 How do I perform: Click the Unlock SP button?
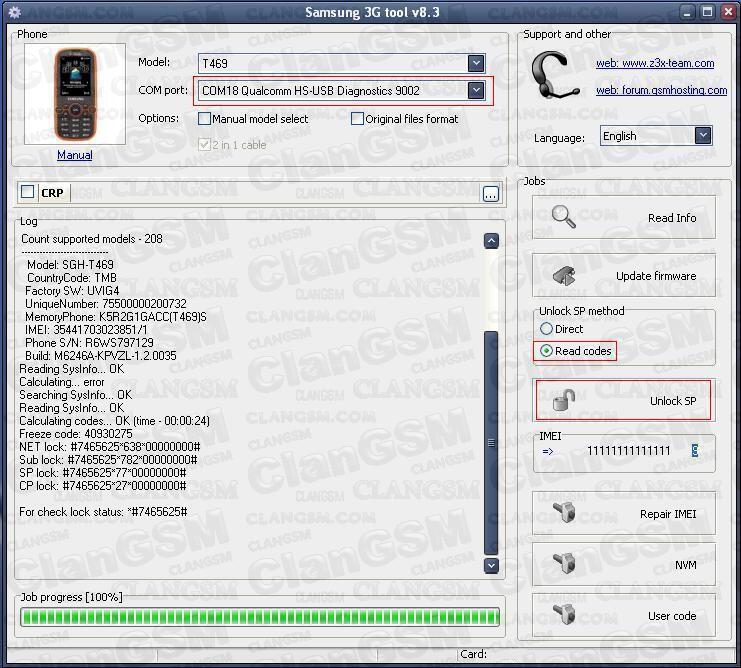623,401
